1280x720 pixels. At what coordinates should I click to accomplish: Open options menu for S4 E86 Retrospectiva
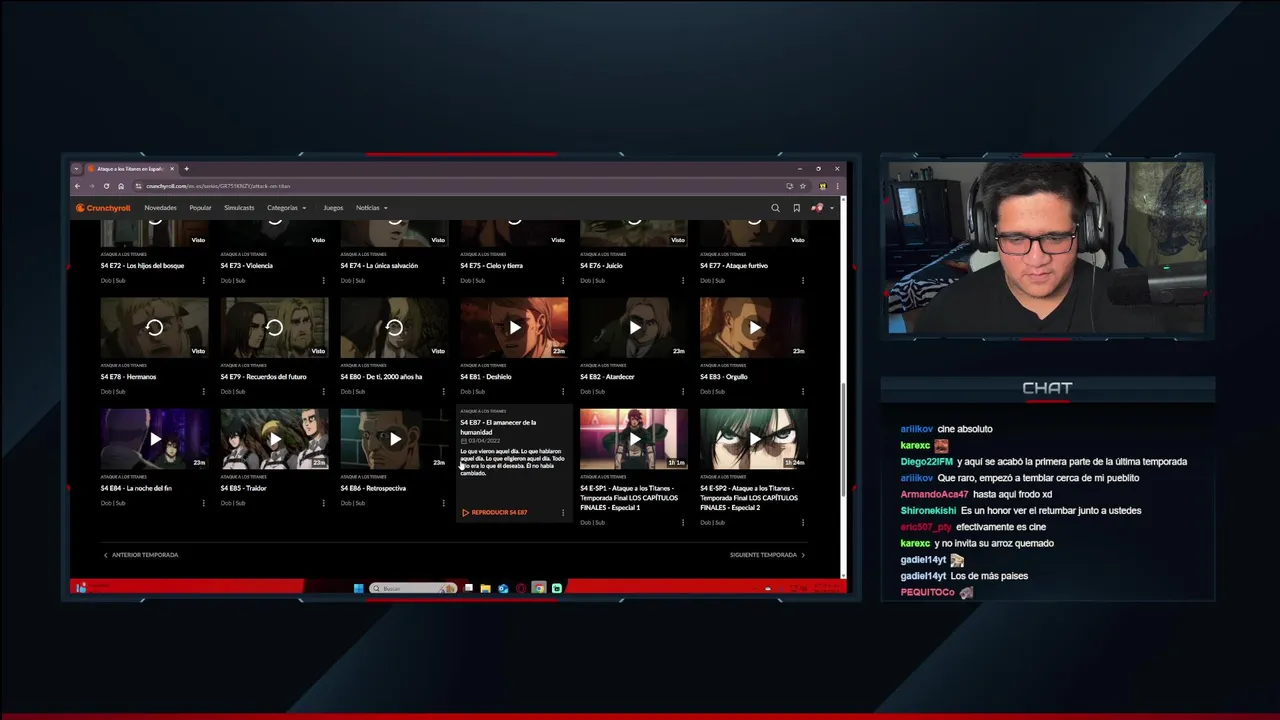443,503
